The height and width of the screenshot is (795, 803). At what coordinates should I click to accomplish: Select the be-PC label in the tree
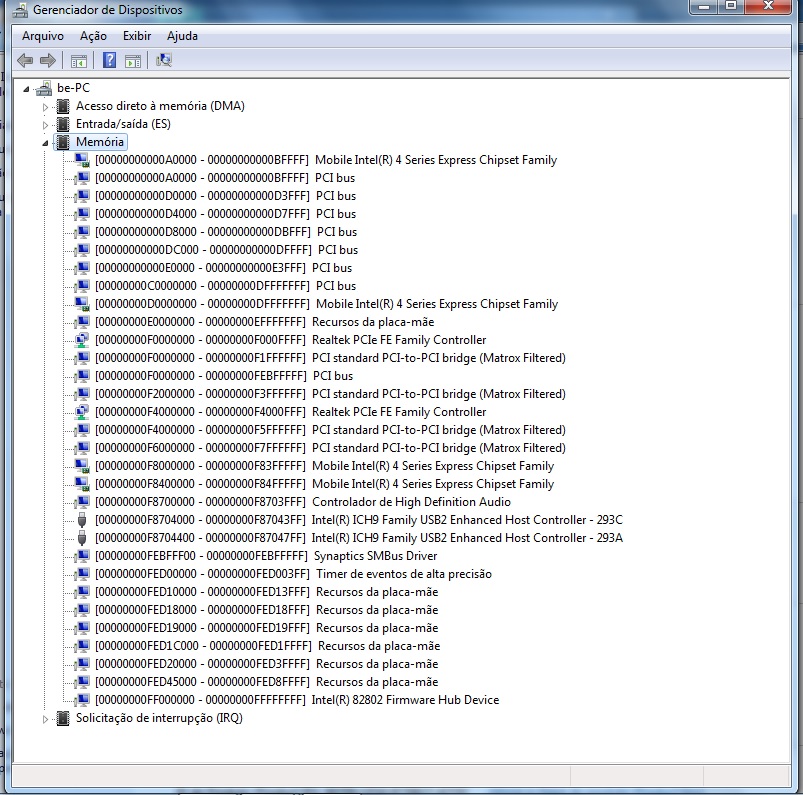pos(73,88)
